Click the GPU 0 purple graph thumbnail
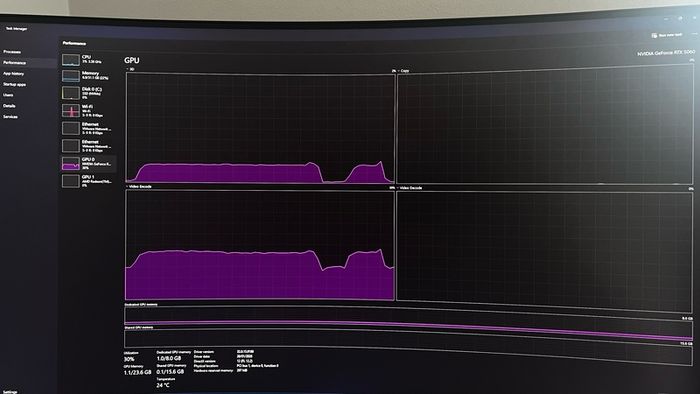Image resolution: width=700 pixels, height=394 pixels. tap(71, 163)
